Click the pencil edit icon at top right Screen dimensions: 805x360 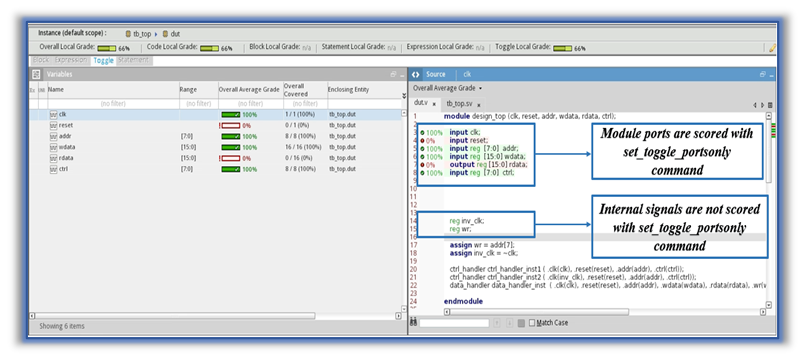pyautogui.click(x=773, y=48)
